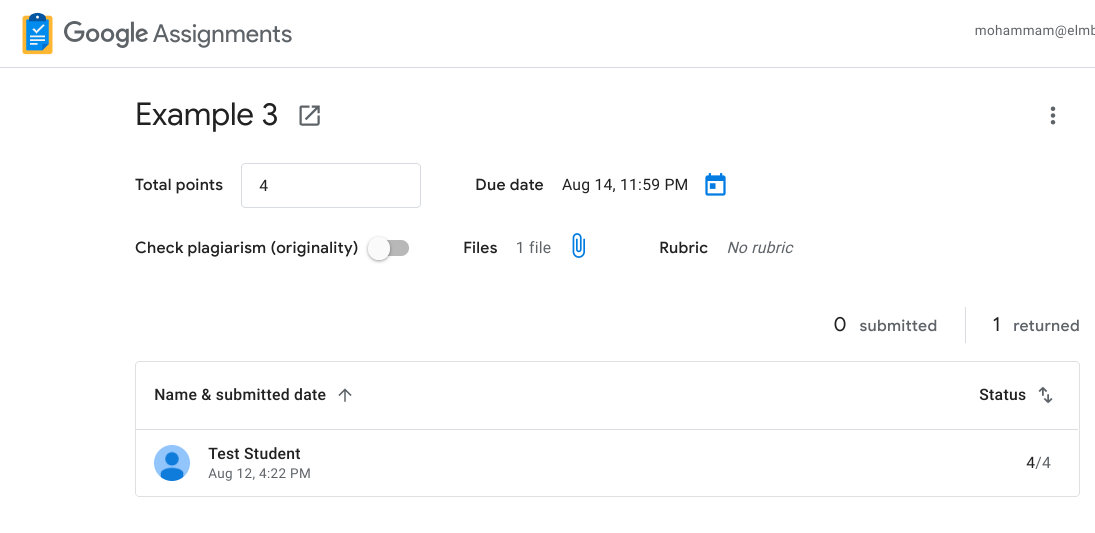Click the paperclip attach files icon
This screenshot has width=1095, height=533.
click(578, 247)
